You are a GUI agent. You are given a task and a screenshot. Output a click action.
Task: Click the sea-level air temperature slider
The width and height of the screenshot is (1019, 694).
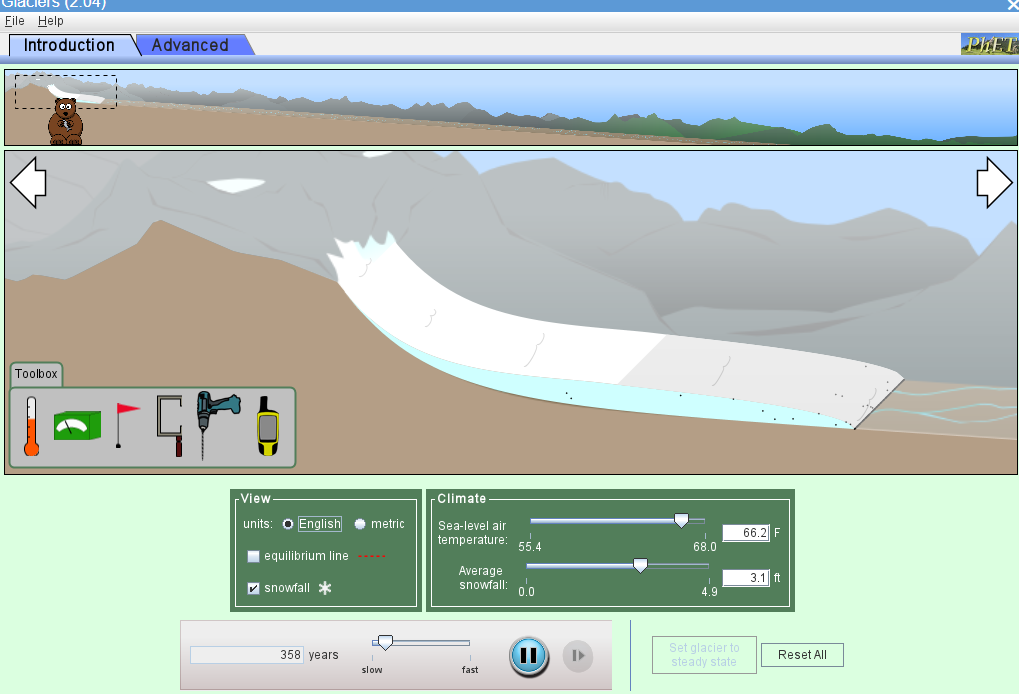681,520
